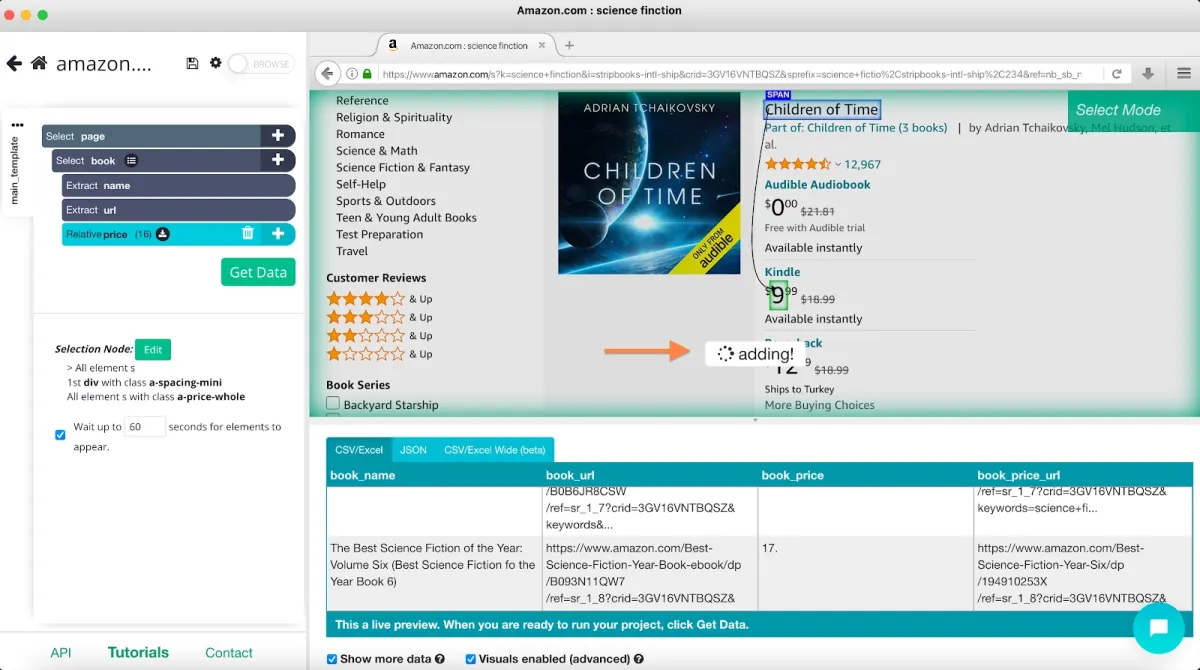The height and width of the screenshot is (670, 1200).
Task: Select the Extract url command
Action: click(179, 210)
